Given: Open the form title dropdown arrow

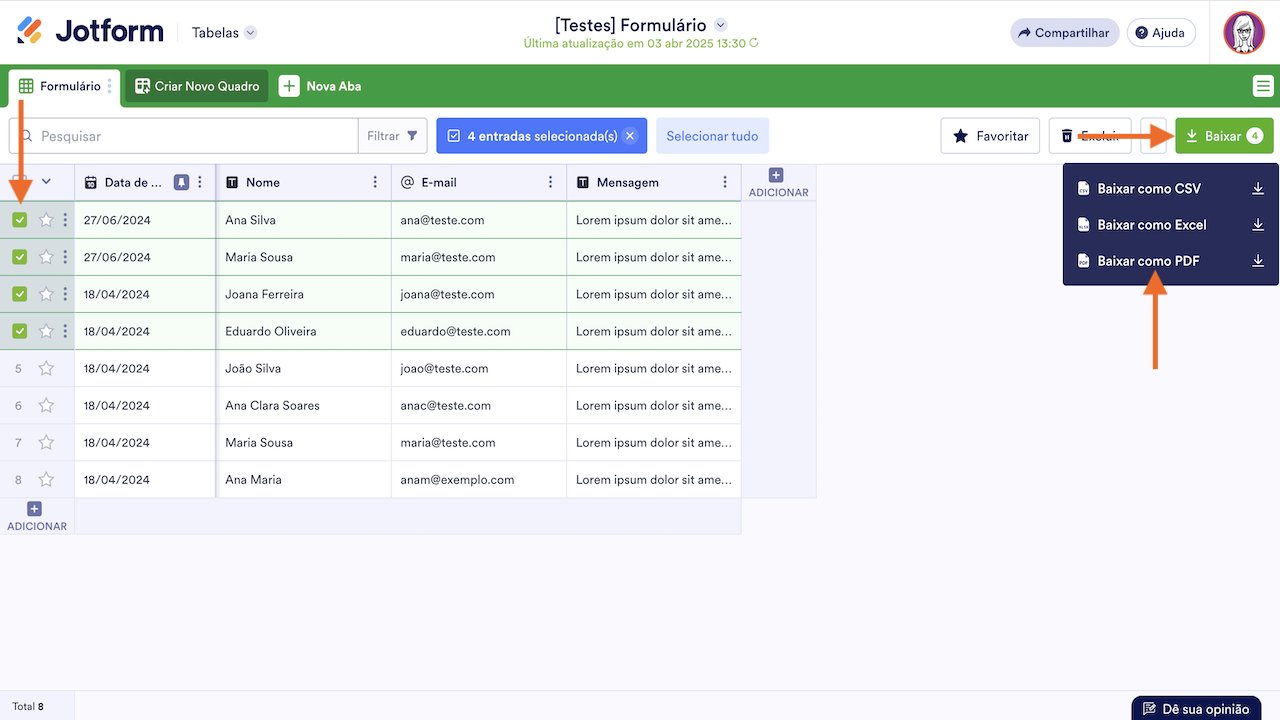Looking at the screenshot, I should point(721,25).
